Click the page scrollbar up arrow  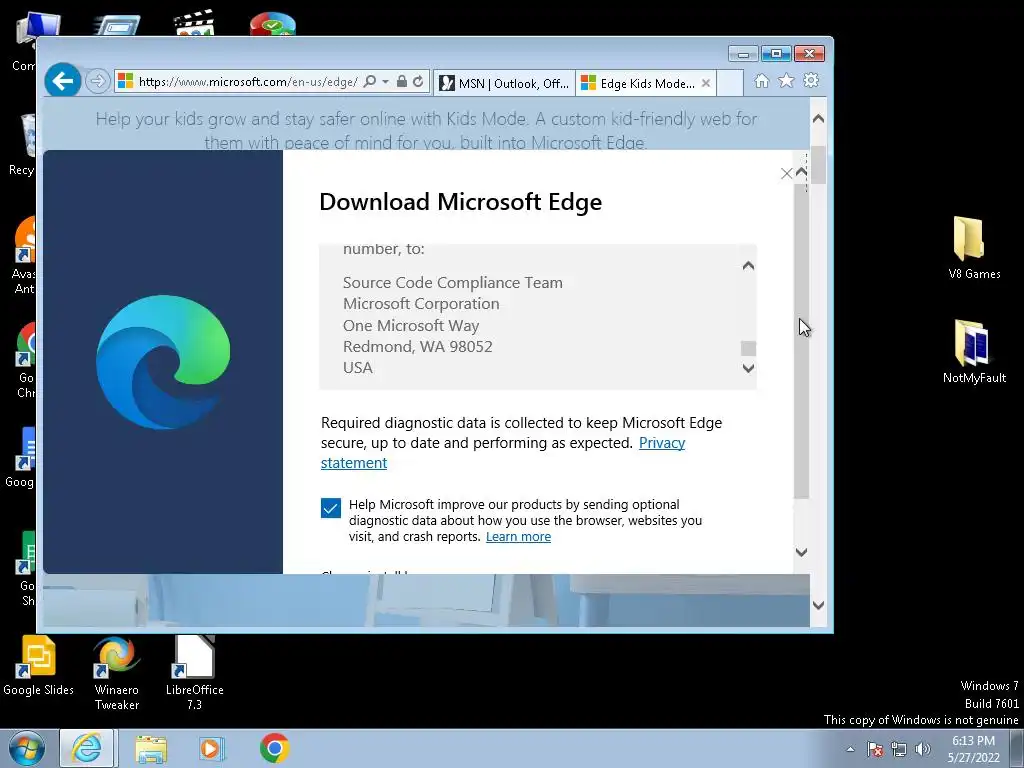(x=818, y=119)
